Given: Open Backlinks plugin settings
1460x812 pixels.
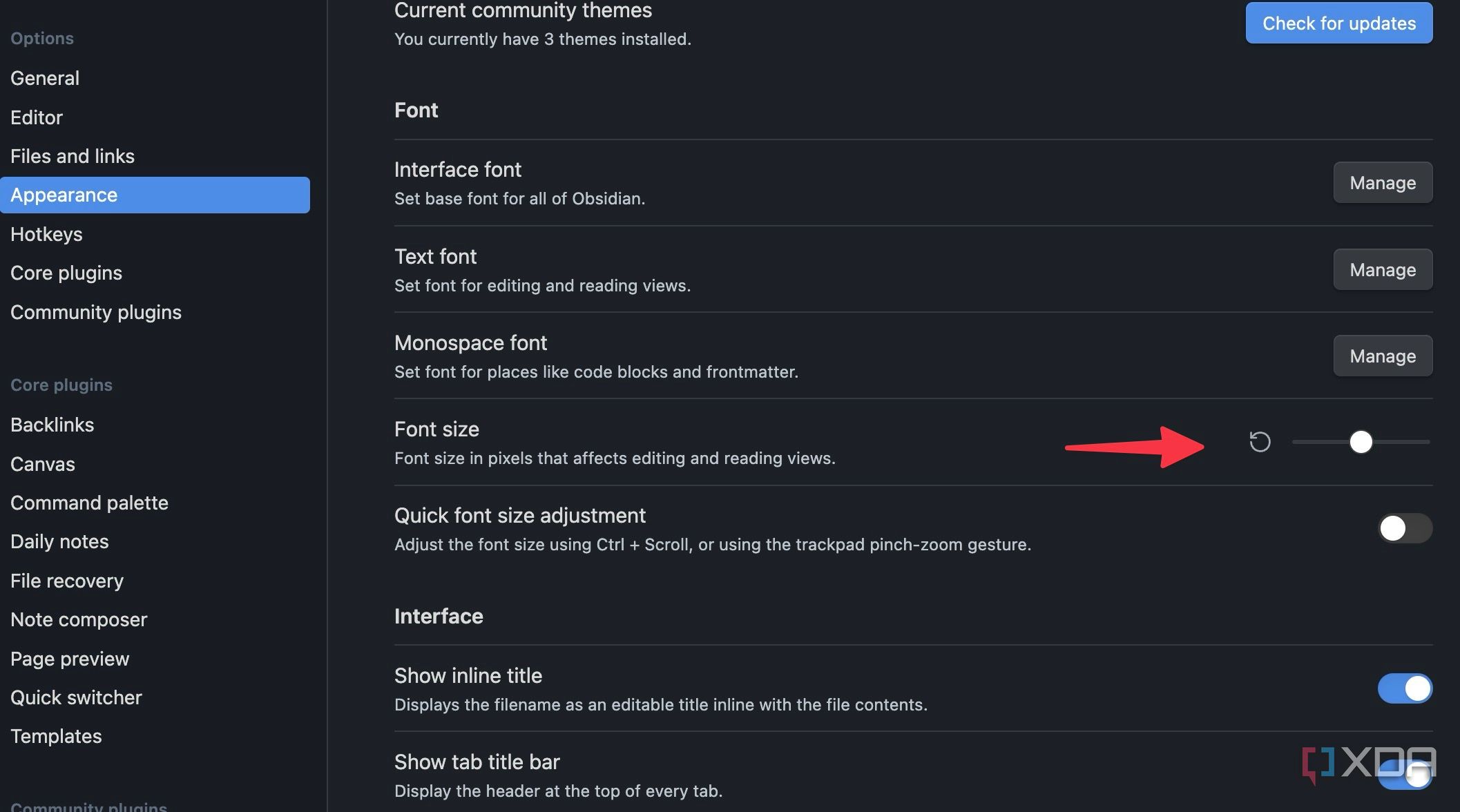Looking at the screenshot, I should coord(52,425).
